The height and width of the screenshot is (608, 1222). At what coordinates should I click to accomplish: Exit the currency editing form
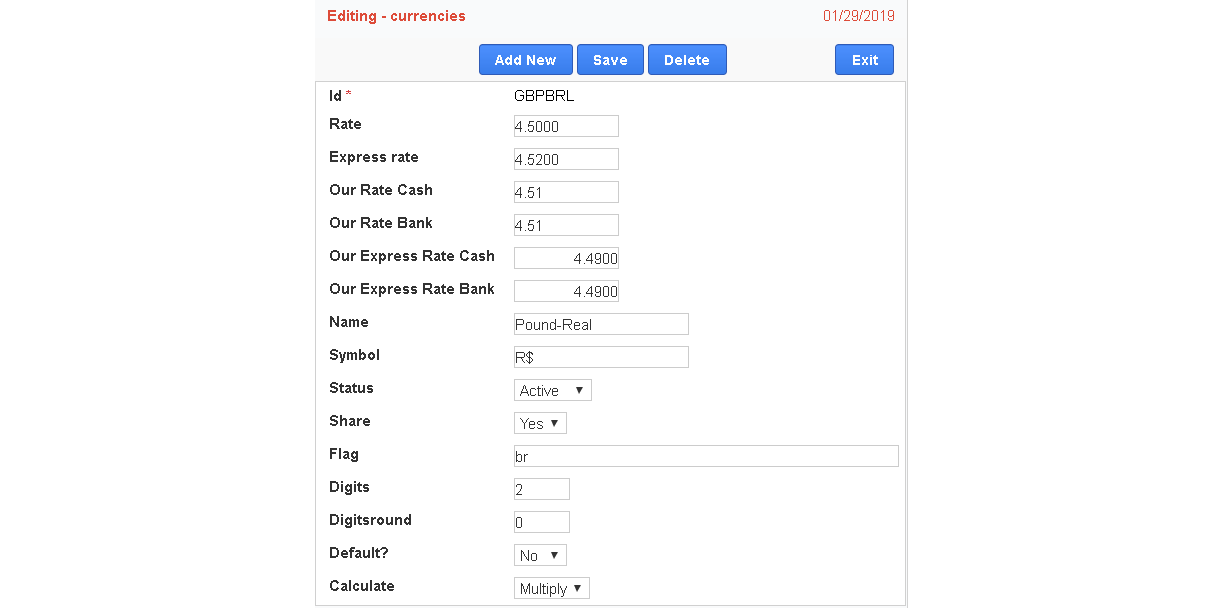click(864, 60)
